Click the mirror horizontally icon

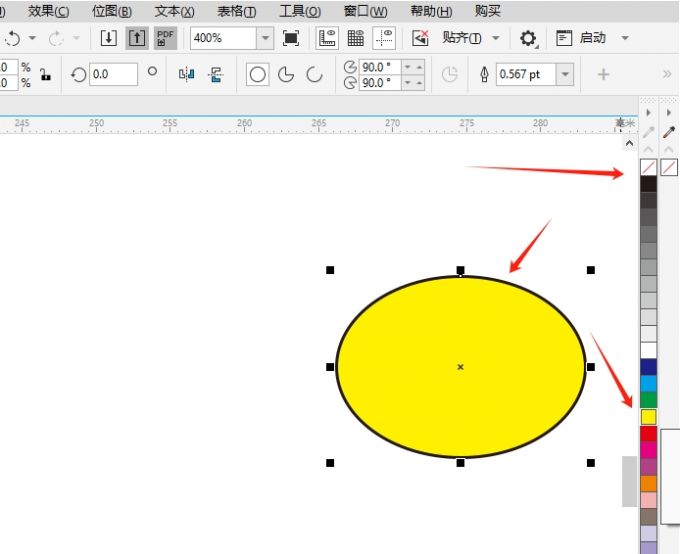[x=186, y=75]
